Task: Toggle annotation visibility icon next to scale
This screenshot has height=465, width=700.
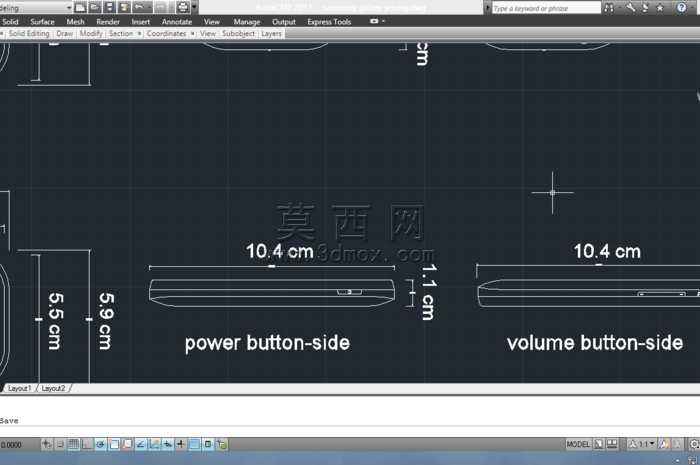Action: [x=664, y=444]
